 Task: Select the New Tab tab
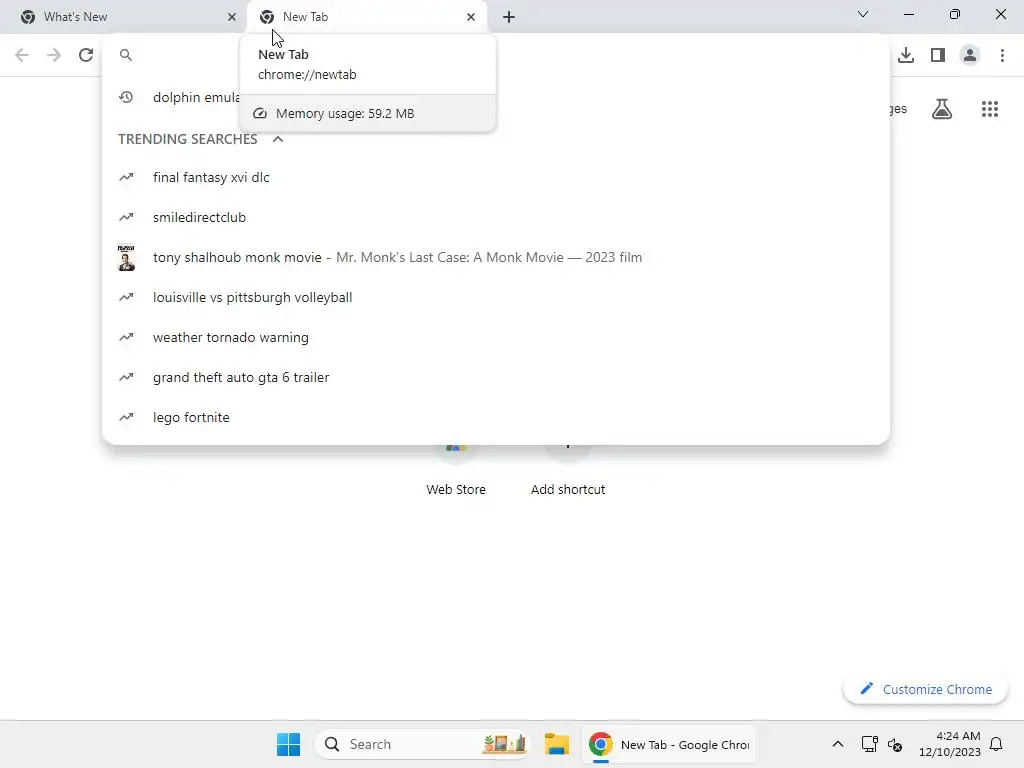click(x=367, y=17)
